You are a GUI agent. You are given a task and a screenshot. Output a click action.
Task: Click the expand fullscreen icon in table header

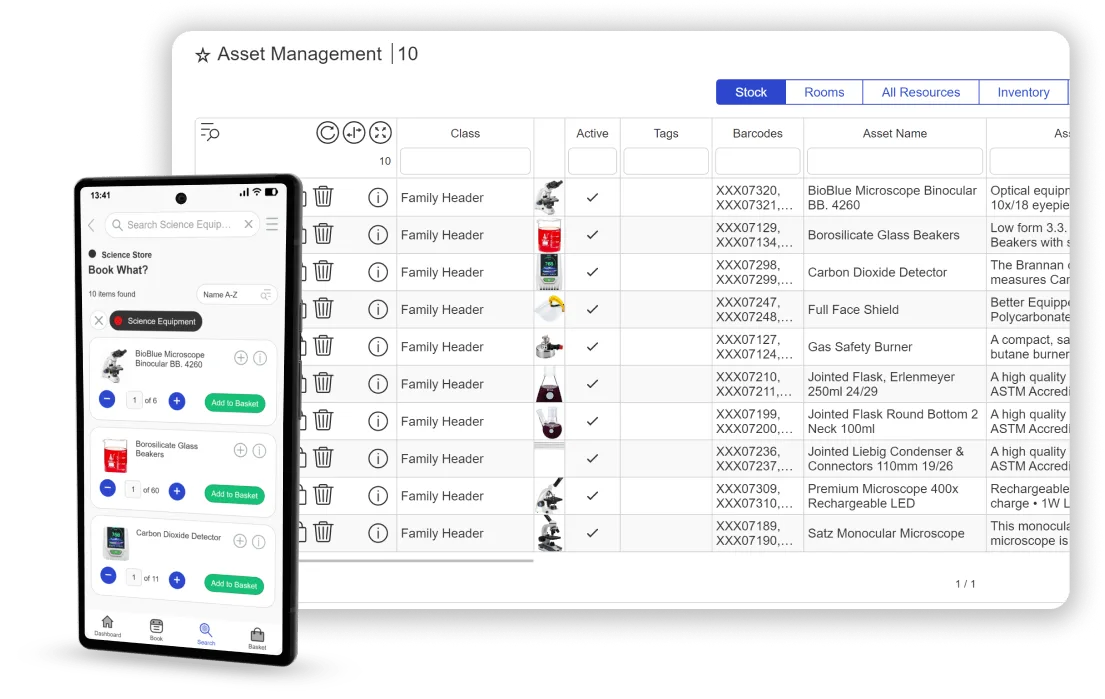click(381, 133)
